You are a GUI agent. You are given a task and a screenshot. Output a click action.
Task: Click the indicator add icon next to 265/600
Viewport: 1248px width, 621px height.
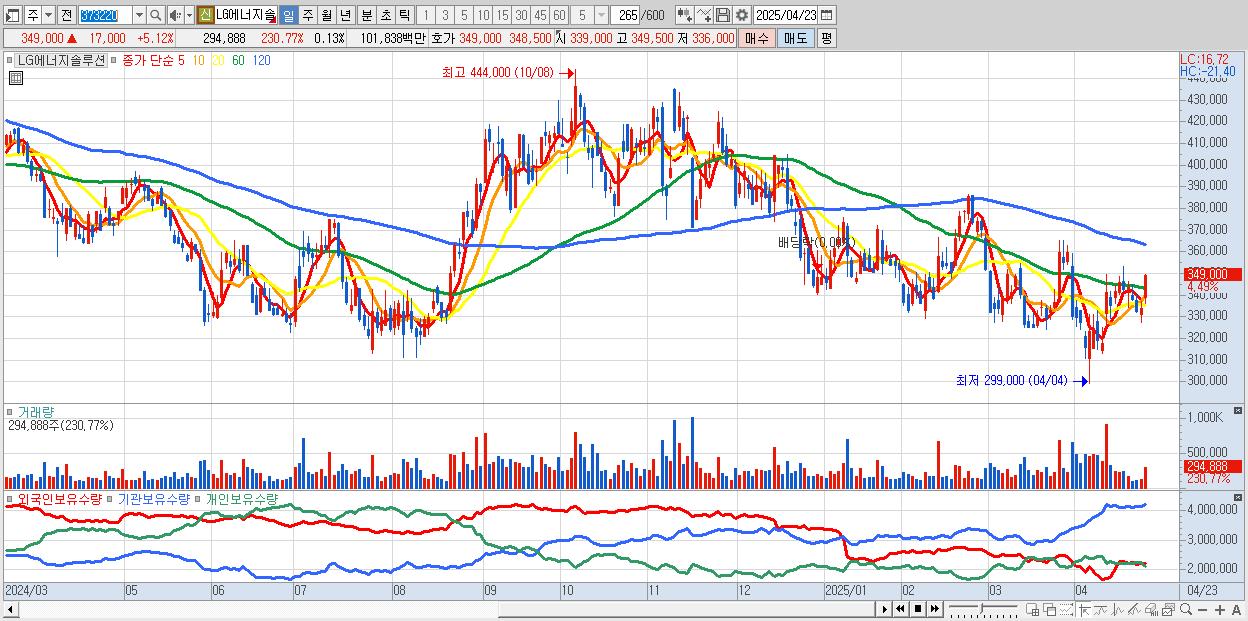(x=685, y=15)
